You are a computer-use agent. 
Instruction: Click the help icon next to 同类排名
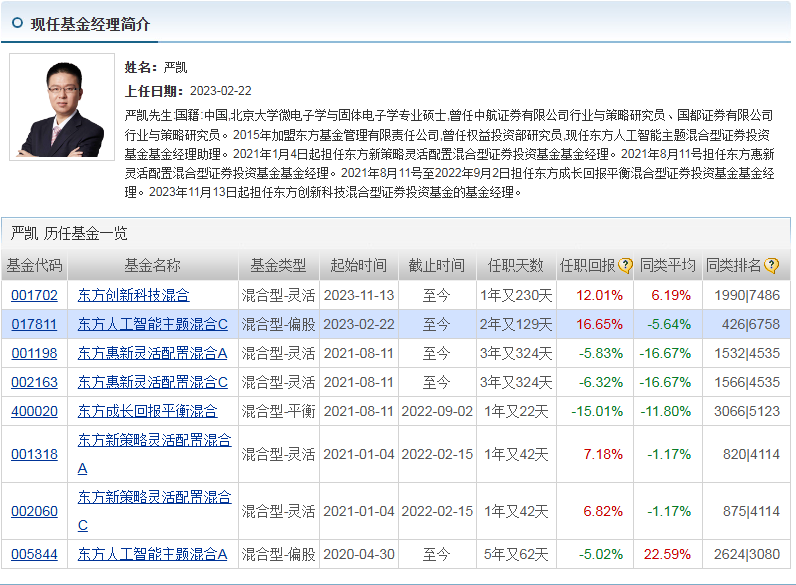click(771, 265)
